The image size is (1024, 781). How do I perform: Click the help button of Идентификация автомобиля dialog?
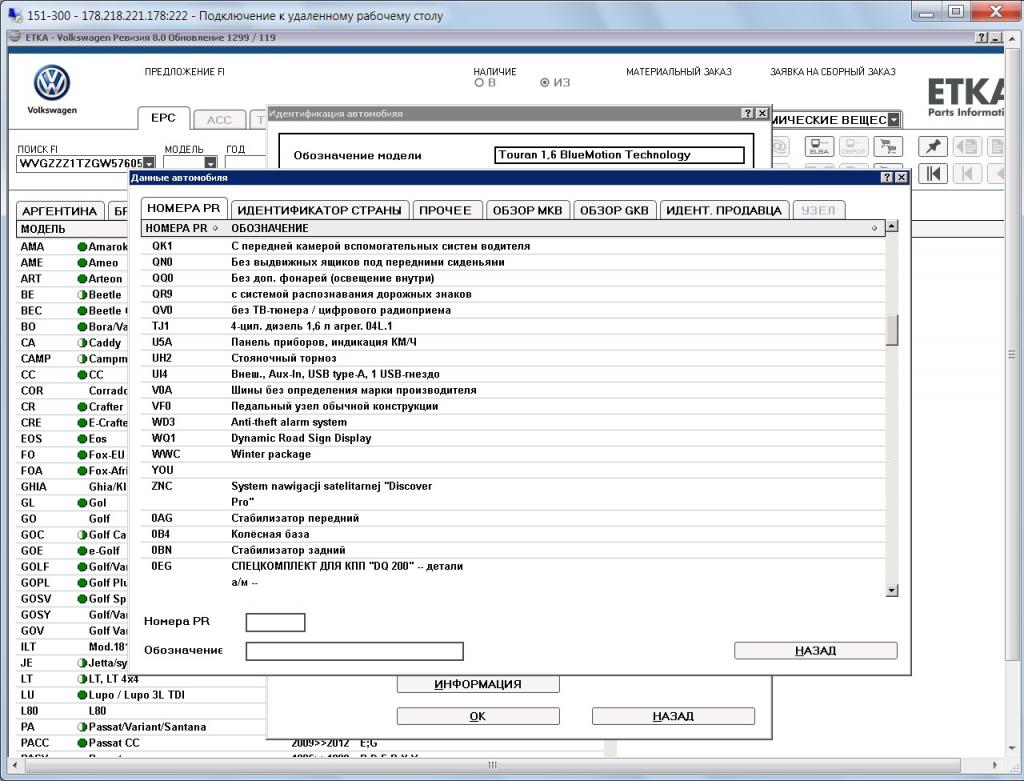[x=748, y=114]
